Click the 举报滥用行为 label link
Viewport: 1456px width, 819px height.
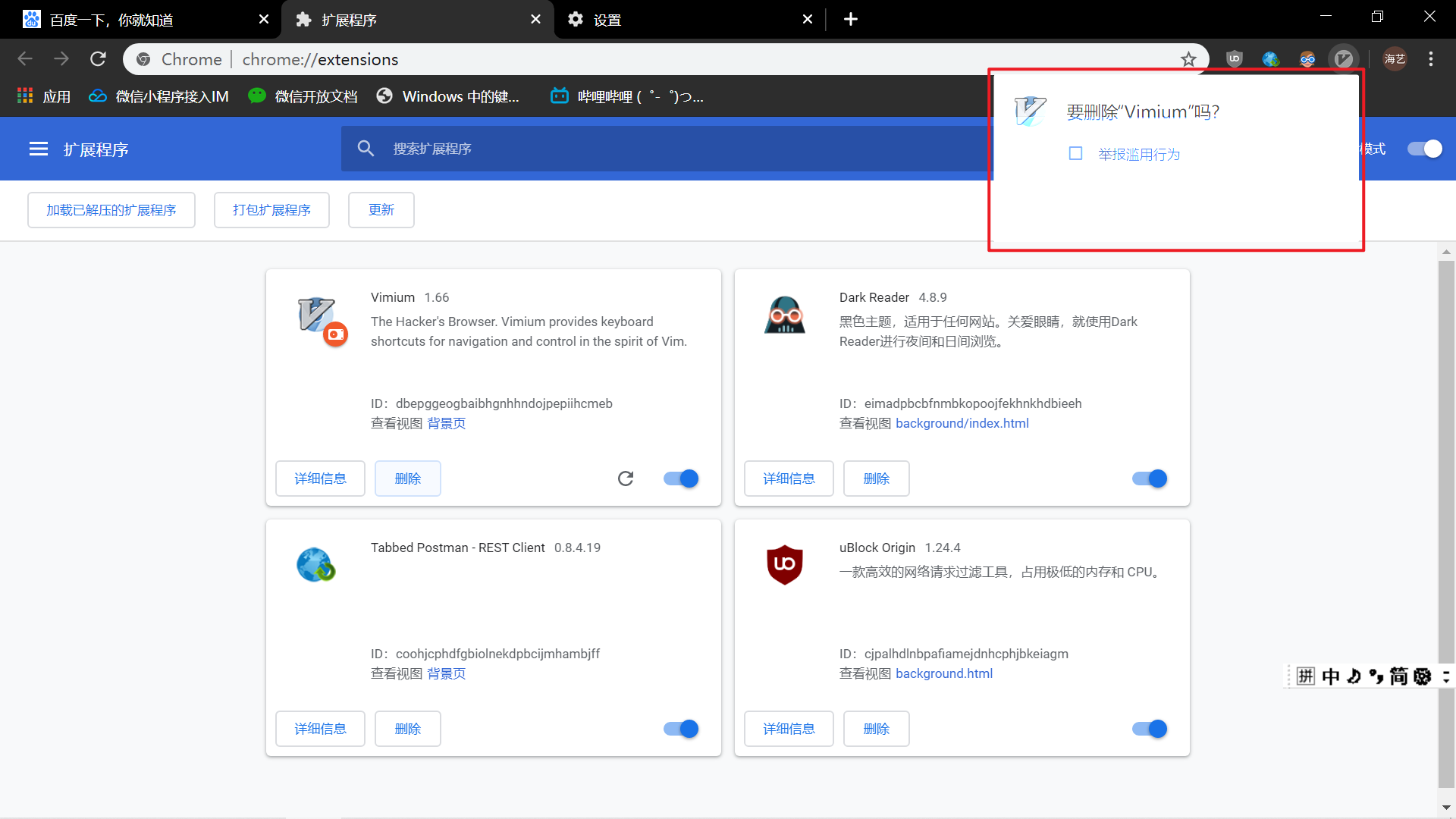click(1139, 154)
